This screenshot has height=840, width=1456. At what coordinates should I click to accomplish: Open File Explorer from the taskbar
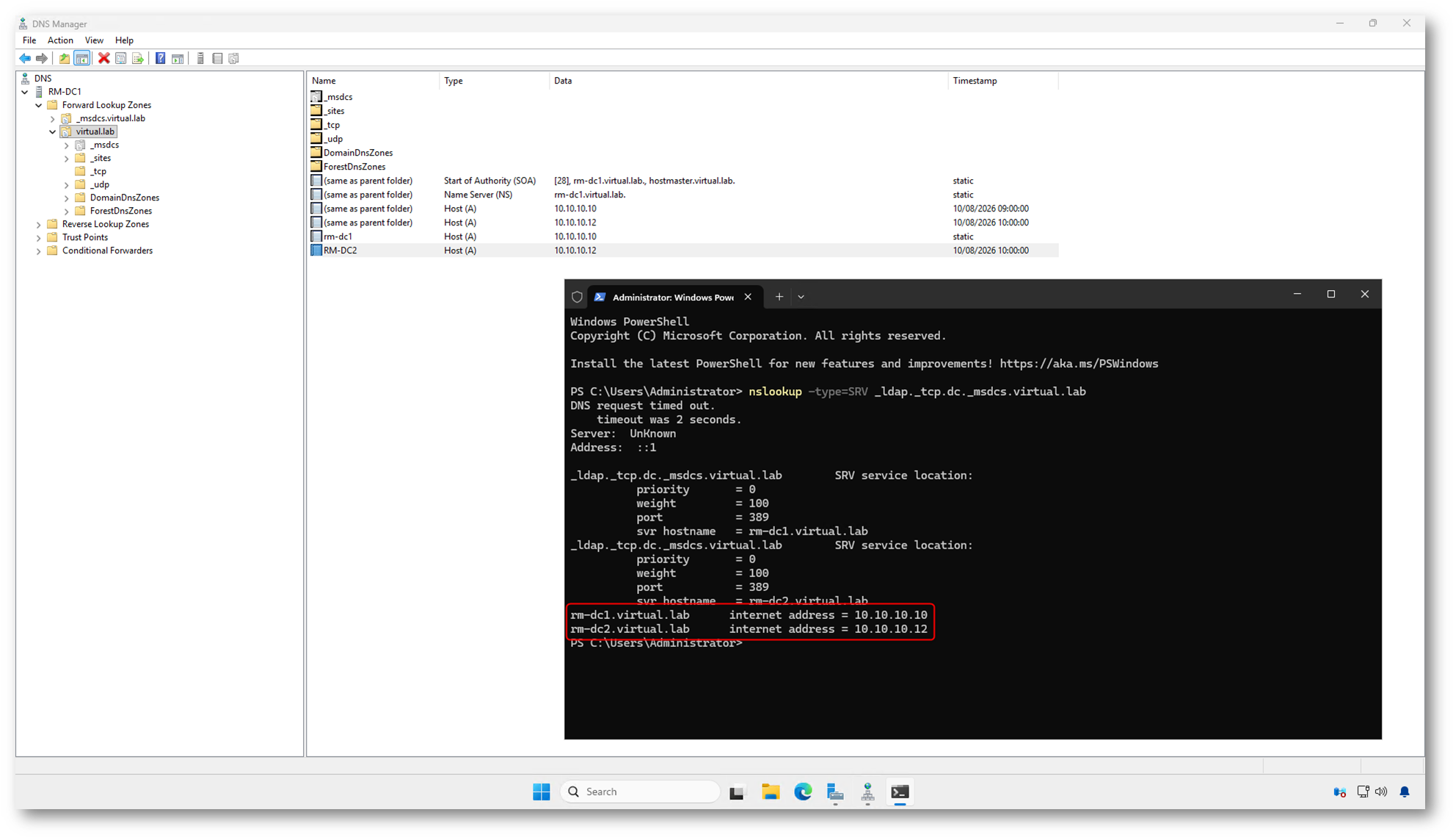(x=771, y=792)
